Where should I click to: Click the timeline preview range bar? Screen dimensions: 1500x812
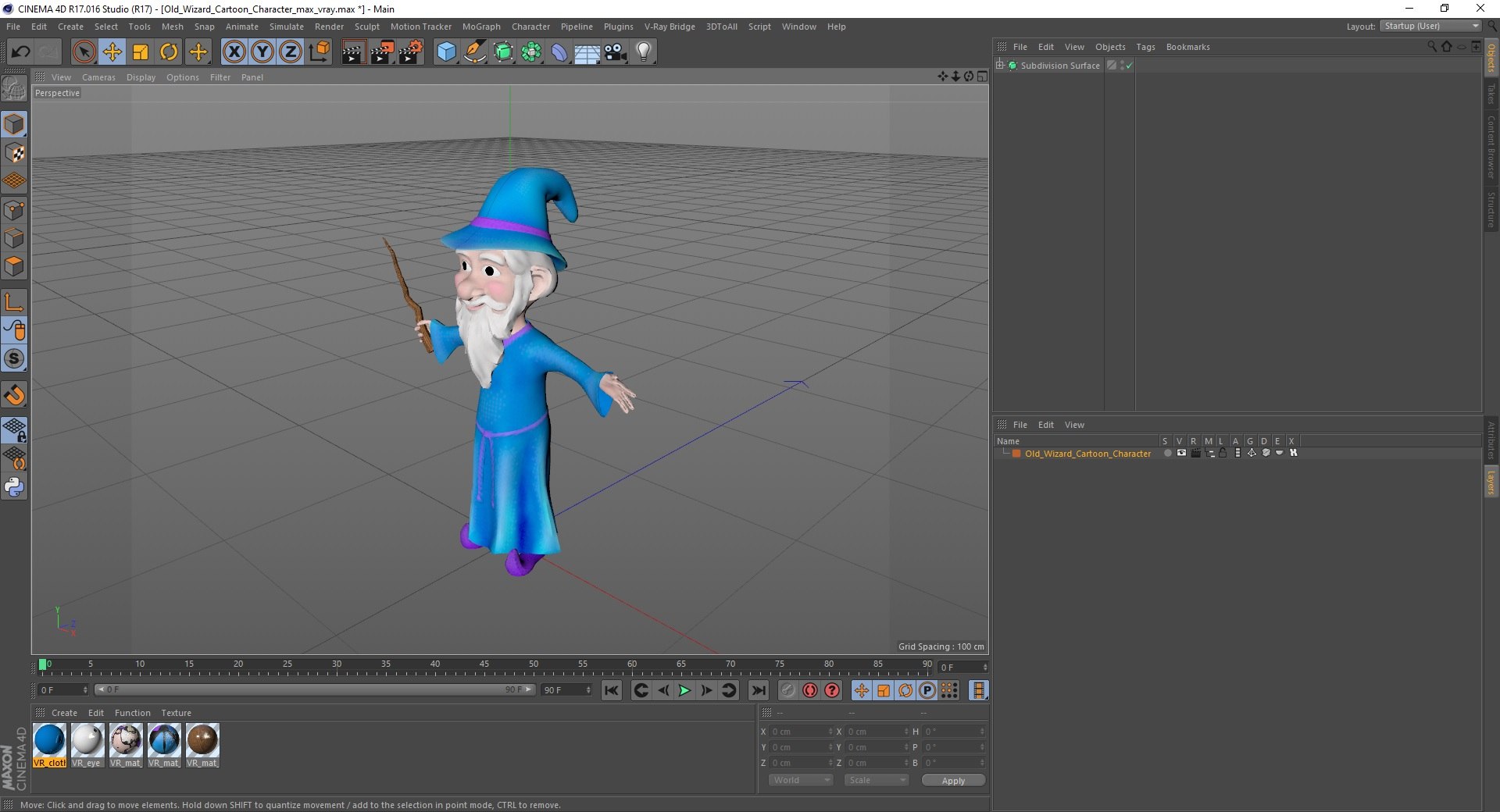pyautogui.click(x=315, y=689)
